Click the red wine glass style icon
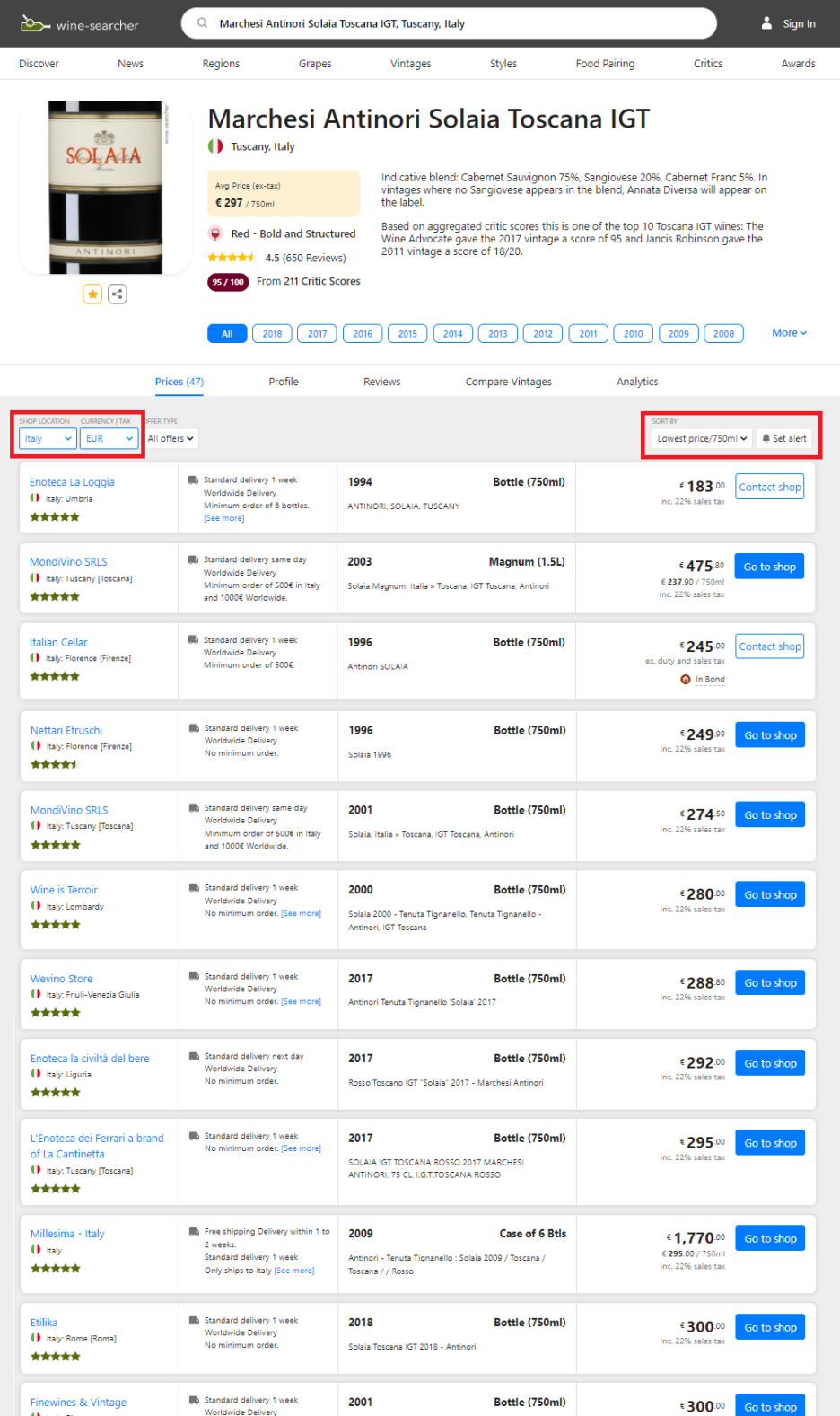This screenshot has height=1416, width=840. [215, 233]
